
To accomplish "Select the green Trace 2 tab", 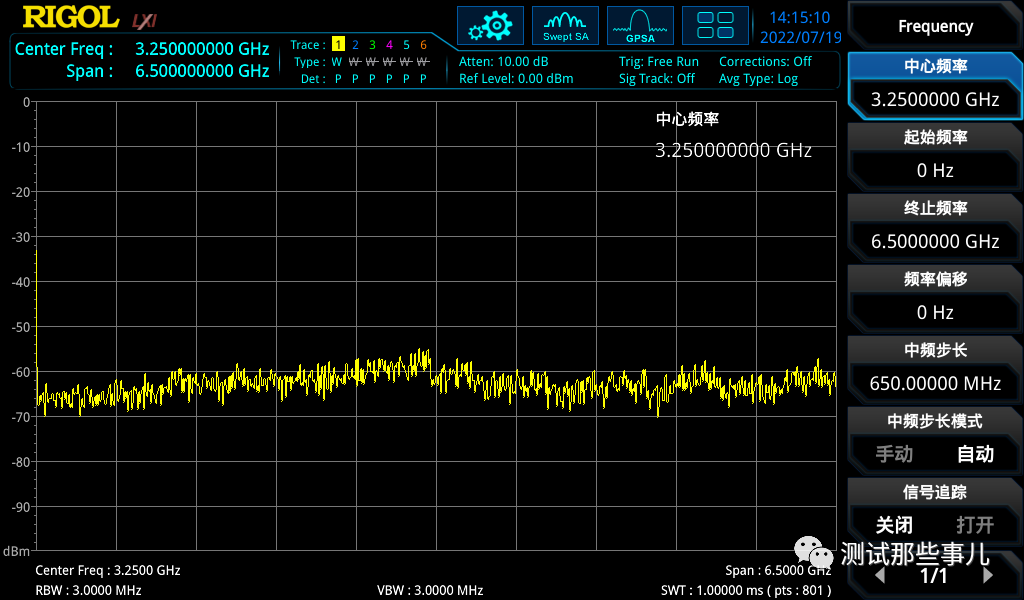I will [355, 45].
